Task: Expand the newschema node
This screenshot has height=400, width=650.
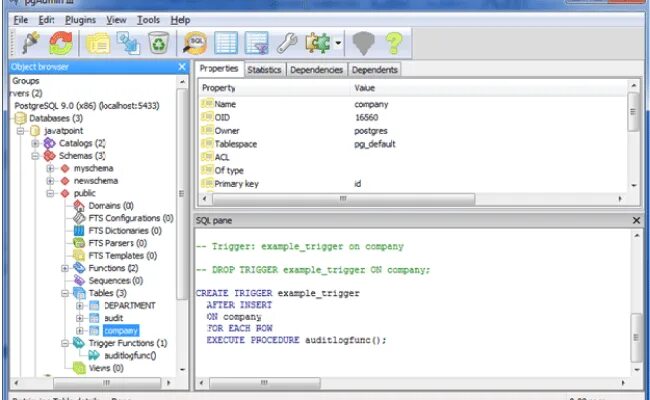Action: (50, 181)
